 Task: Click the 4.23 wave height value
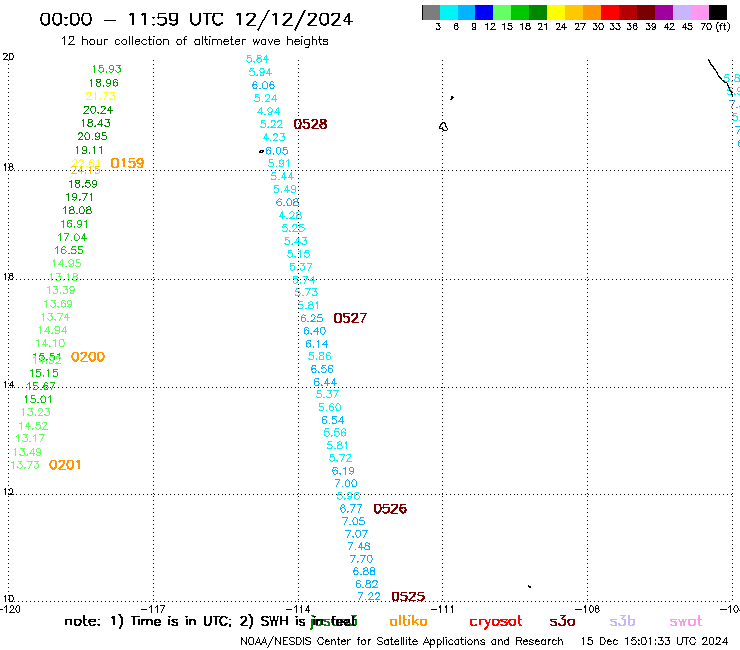274,137
